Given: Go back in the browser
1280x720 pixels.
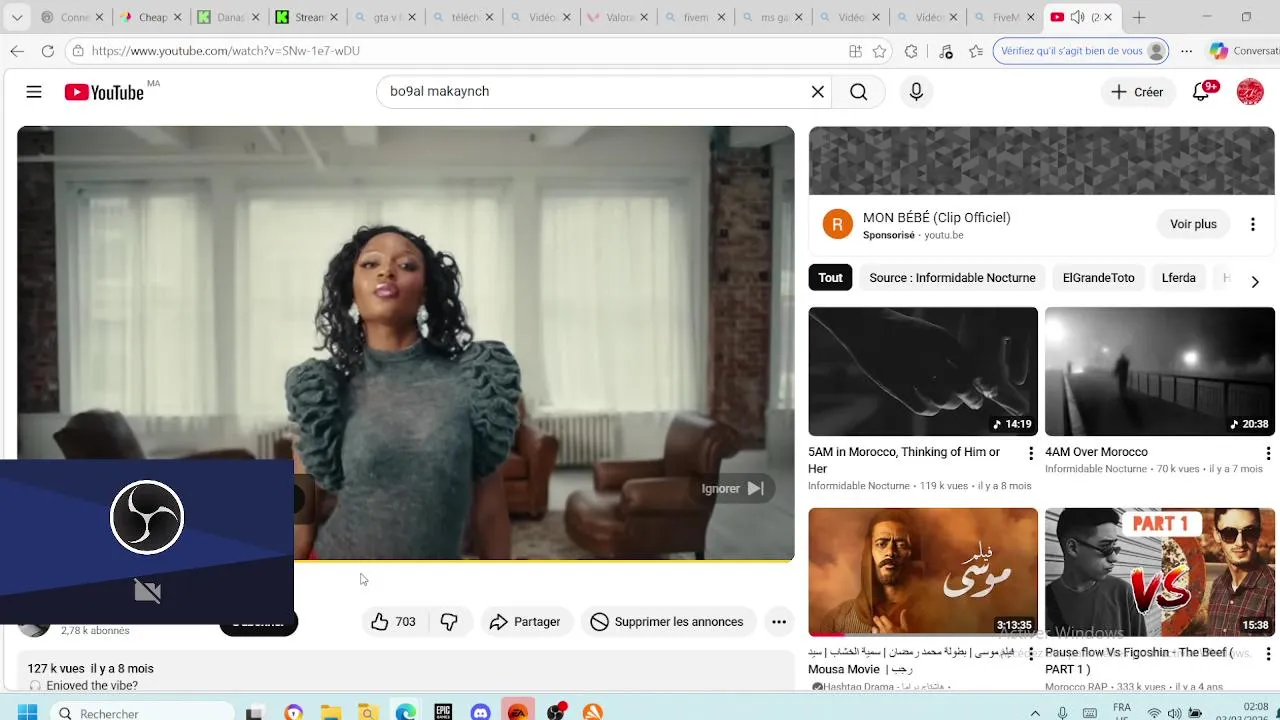Looking at the screenshot, I should [17, 51].
